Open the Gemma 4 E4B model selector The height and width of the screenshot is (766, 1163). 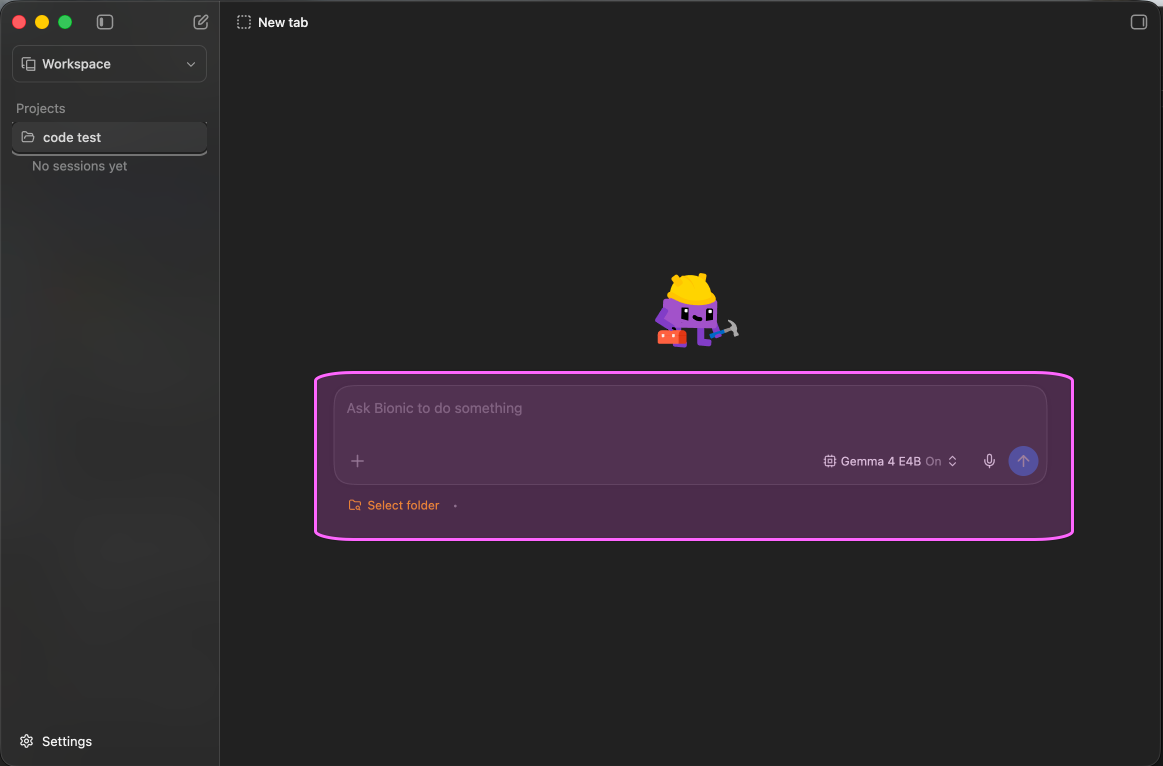pos(890,461)
